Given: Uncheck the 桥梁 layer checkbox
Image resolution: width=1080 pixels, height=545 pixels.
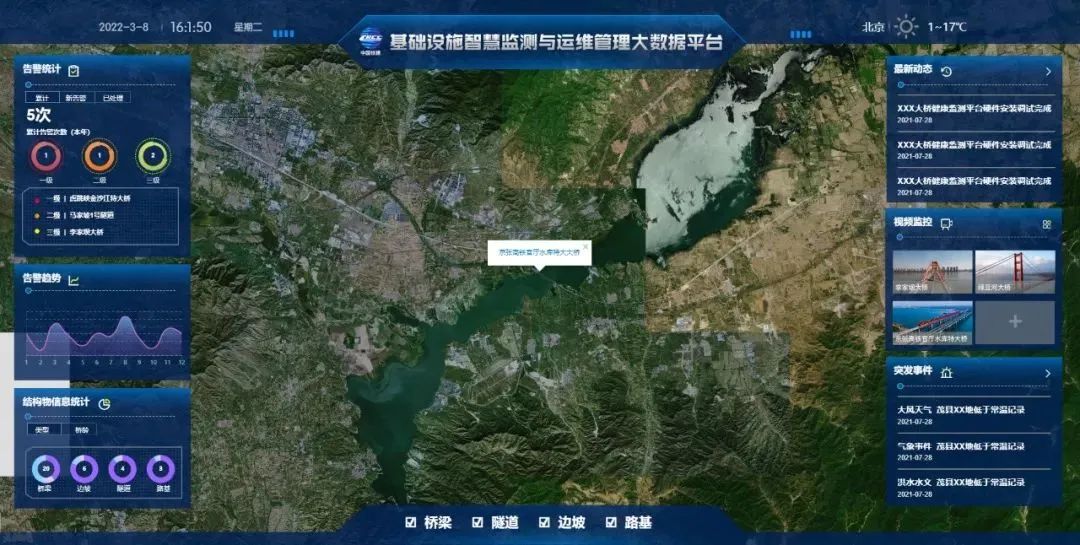Looking at the screenshot, I should coord(410,522).
